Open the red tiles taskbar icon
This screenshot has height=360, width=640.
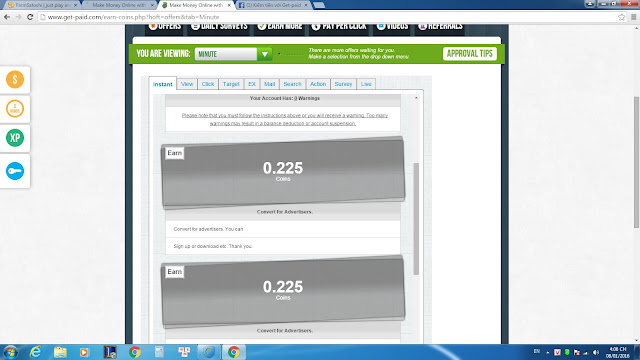[184, 352]
